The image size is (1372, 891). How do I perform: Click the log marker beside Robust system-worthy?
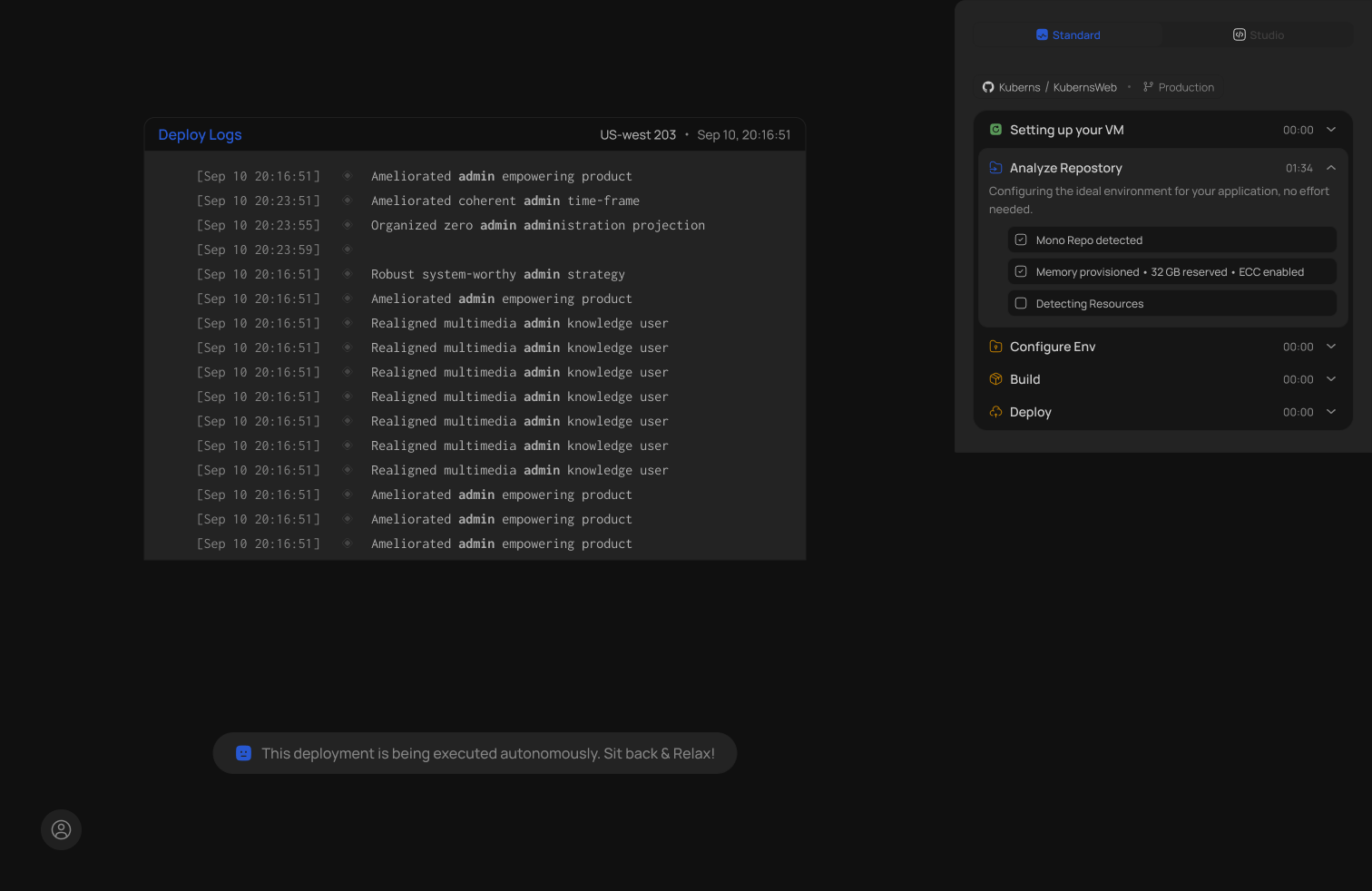pyautogui.click(x=347, y=274)
